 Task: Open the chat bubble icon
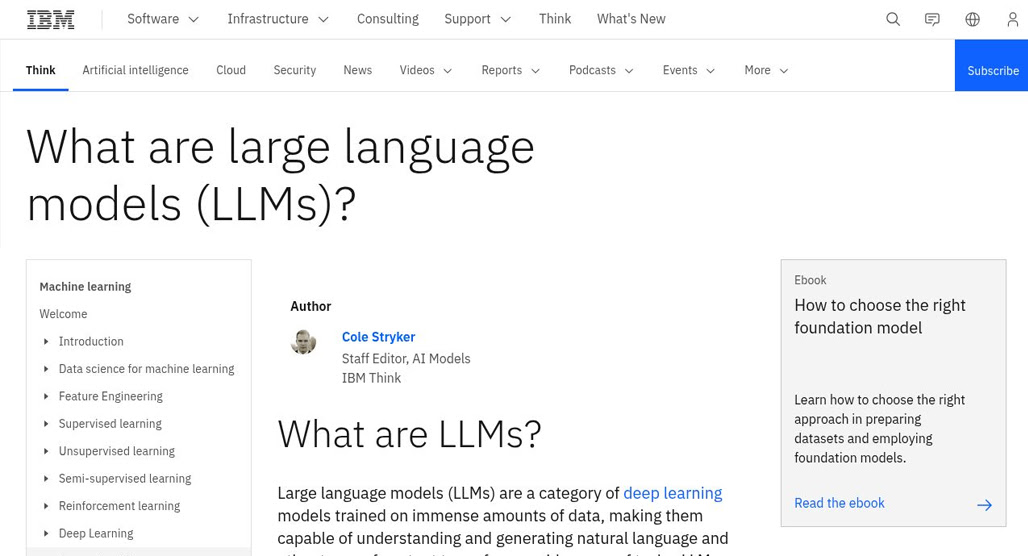[932, 20]
